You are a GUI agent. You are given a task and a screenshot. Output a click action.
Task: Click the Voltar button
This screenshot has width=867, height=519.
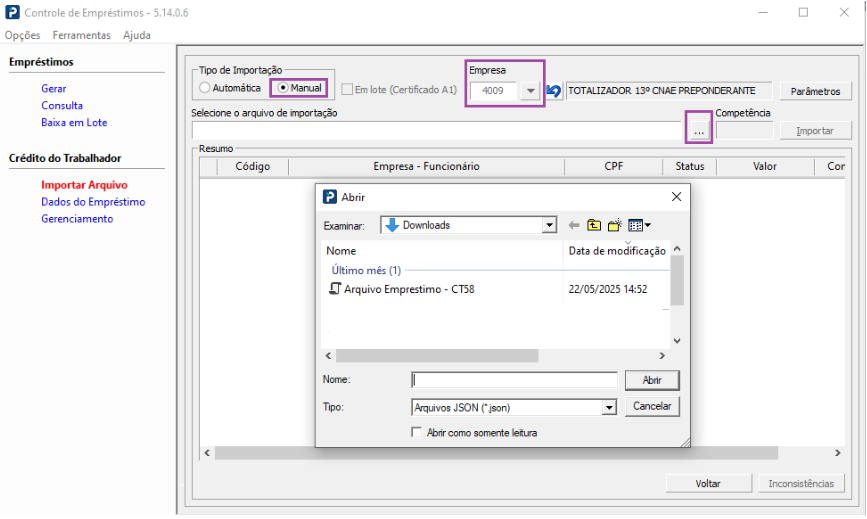click(708, 484)
